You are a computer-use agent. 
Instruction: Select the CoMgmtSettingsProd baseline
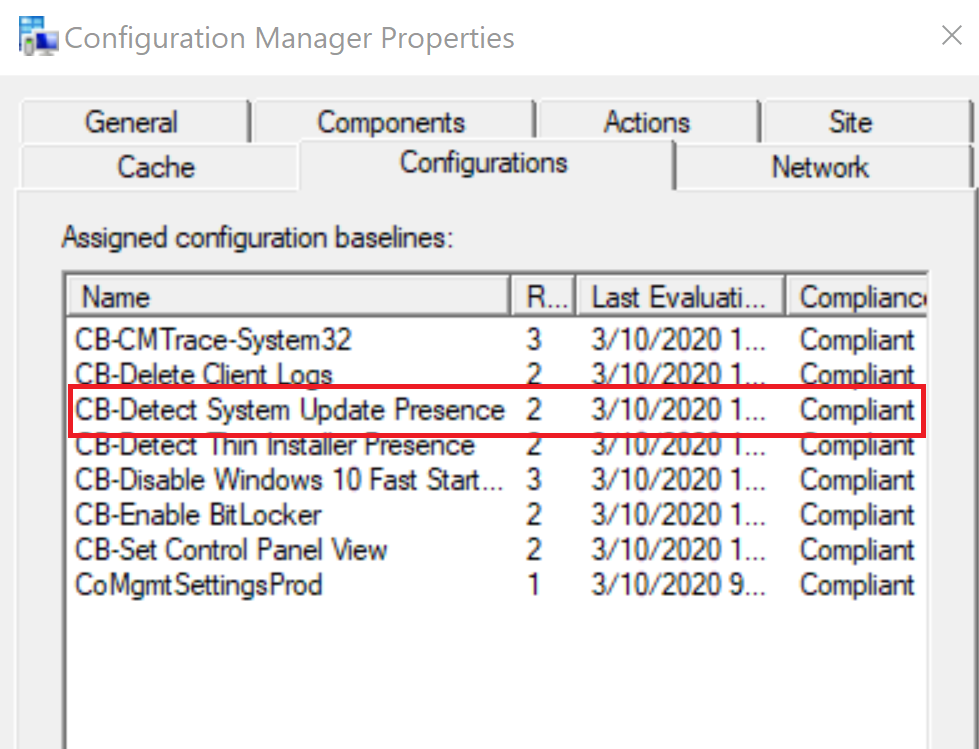click(x=199, y=585)
